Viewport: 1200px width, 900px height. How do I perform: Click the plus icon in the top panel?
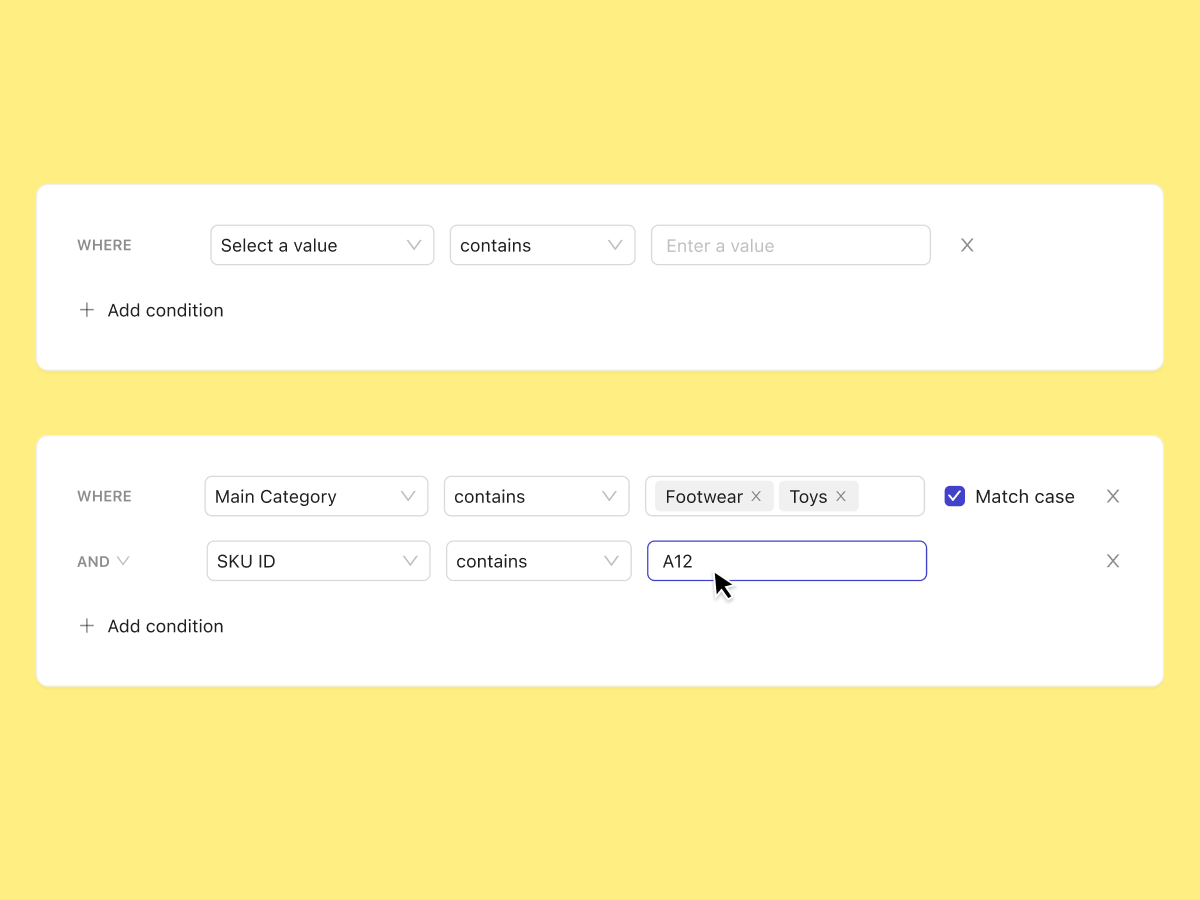pos(87,310)
